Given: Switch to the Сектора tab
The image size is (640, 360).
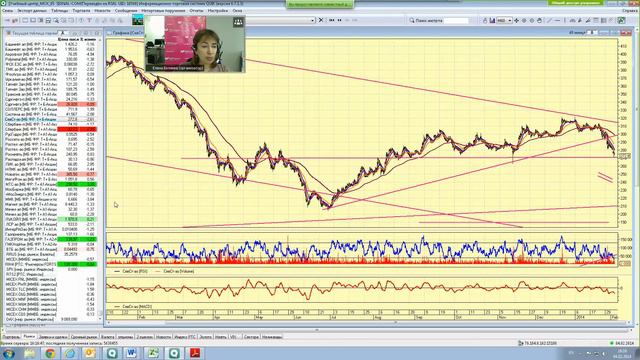Looking at the screenshot, I should tap(251, 337).
